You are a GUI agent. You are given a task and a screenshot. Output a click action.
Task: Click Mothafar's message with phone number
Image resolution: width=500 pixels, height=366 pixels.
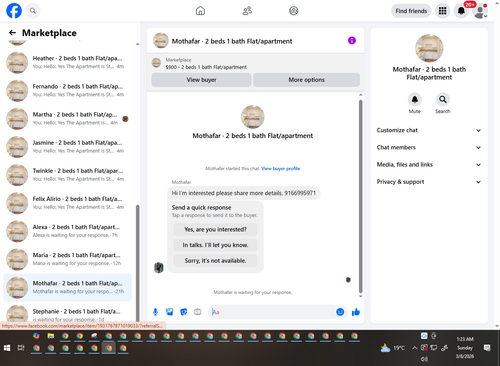[x=244, y=193]
